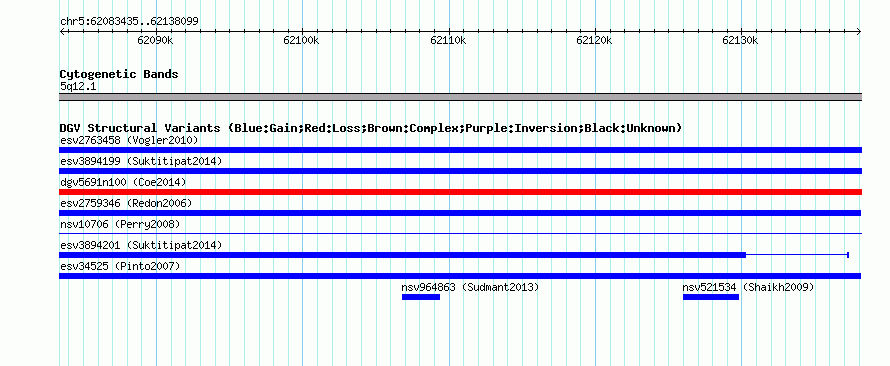Click the esv3894201 (Suktitipat2014) label
The image size is (890, 366).
click(x=141, y=245)
